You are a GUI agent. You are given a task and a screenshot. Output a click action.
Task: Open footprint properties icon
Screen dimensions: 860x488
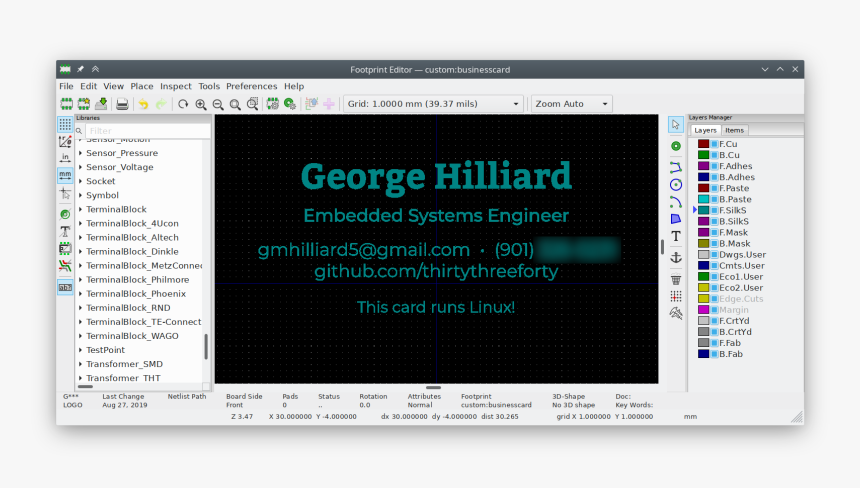pyautogui.click(x=273, y=104)
